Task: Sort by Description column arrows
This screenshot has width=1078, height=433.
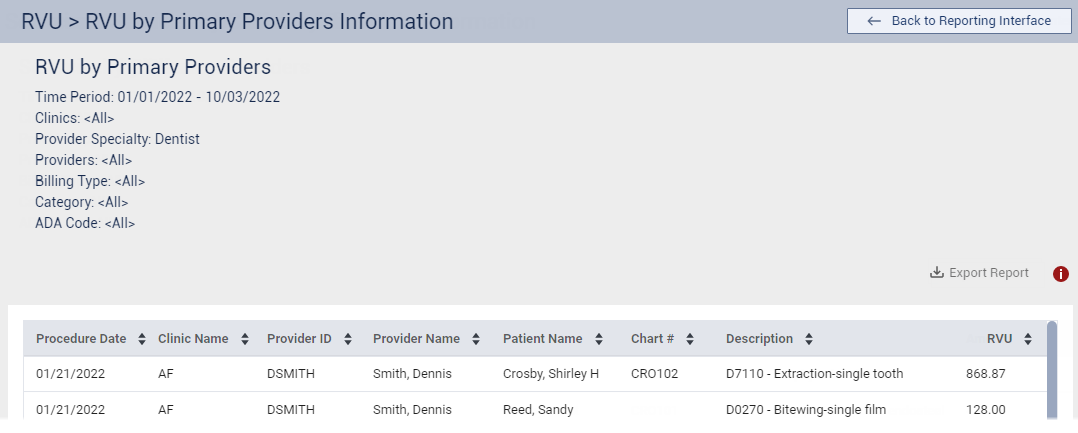Action: (809, 339)
